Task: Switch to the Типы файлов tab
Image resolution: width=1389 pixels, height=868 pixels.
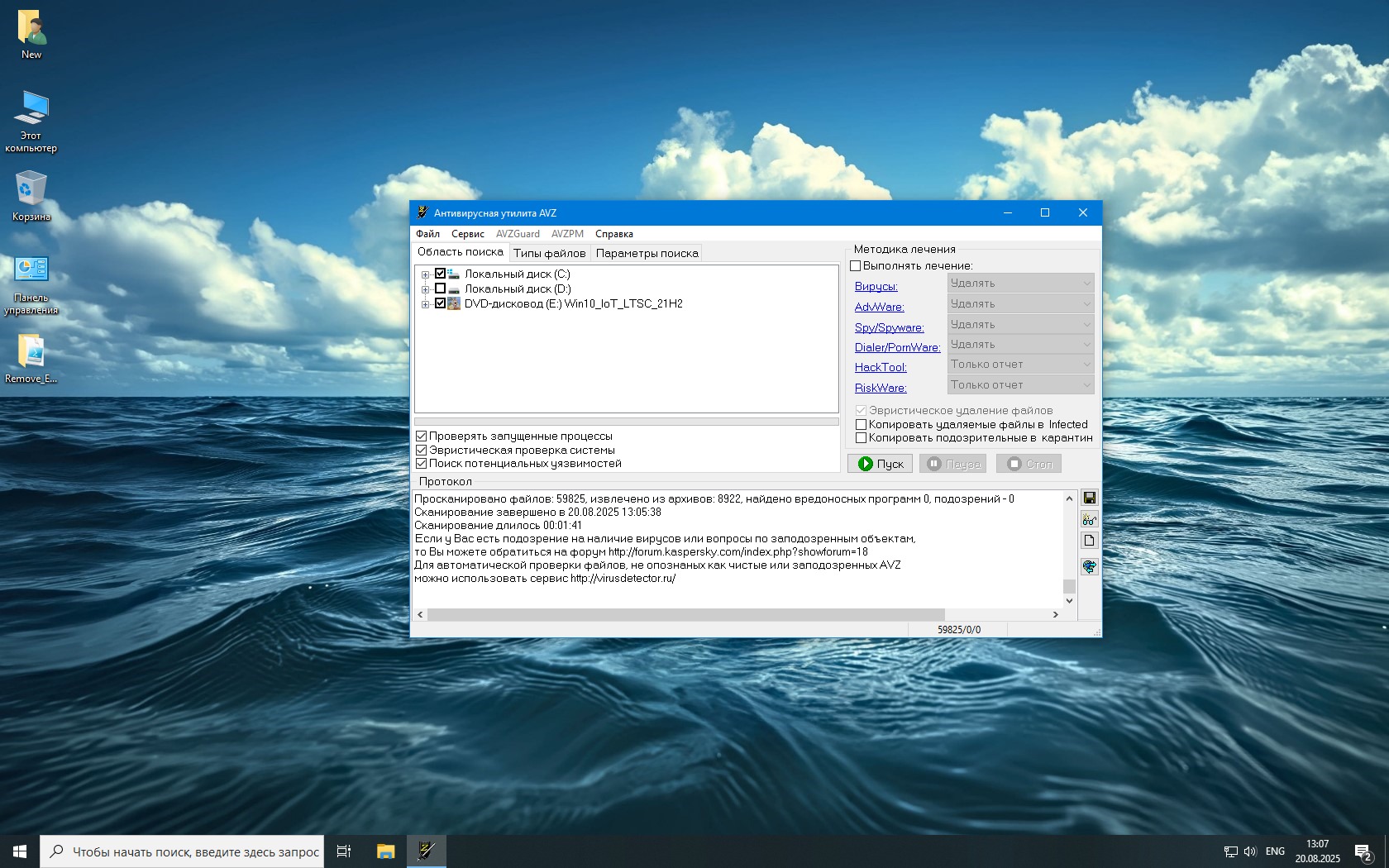Action: [549, 253]
